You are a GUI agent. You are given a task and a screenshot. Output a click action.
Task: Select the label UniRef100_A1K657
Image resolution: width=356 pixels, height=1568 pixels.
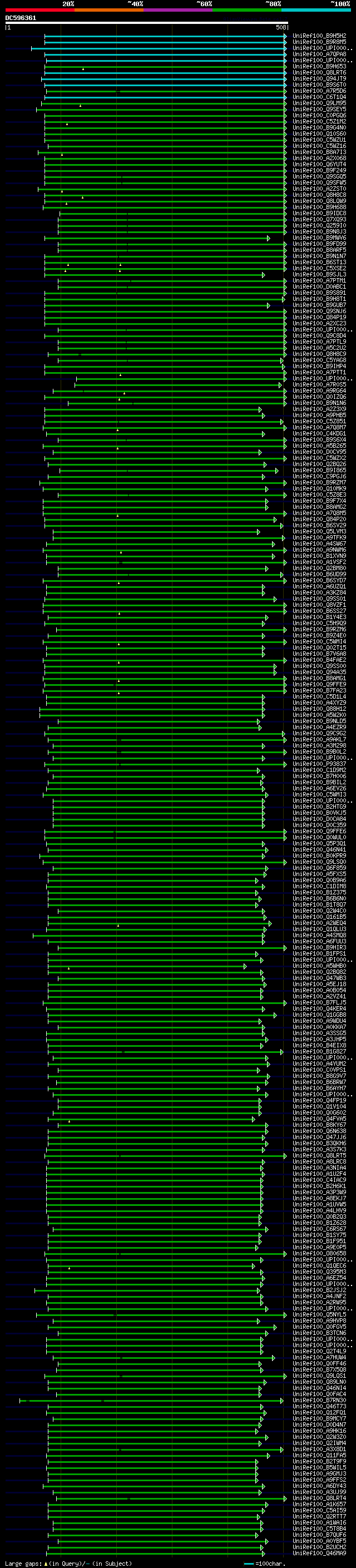319,1505
